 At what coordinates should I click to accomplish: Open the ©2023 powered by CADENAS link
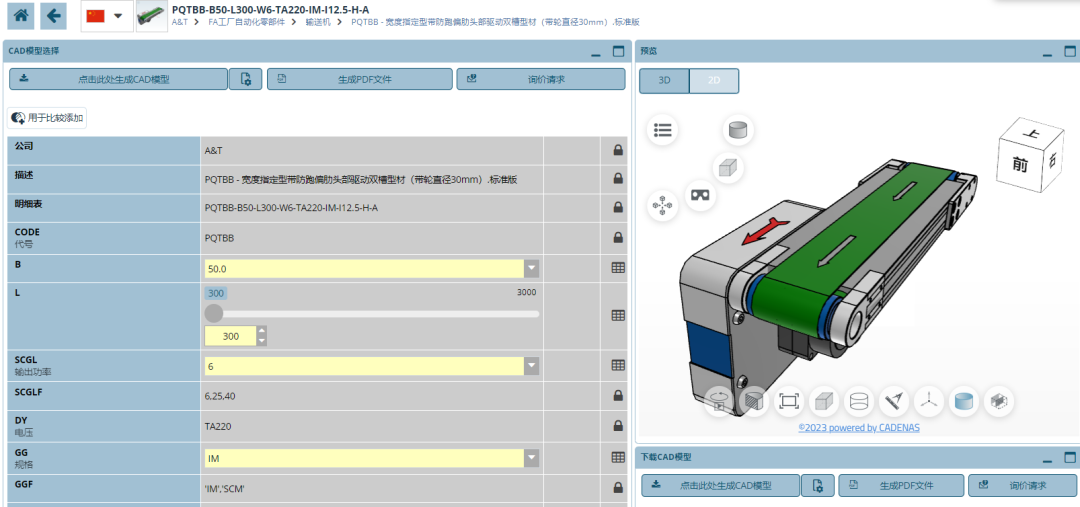[x=859, y=428]
